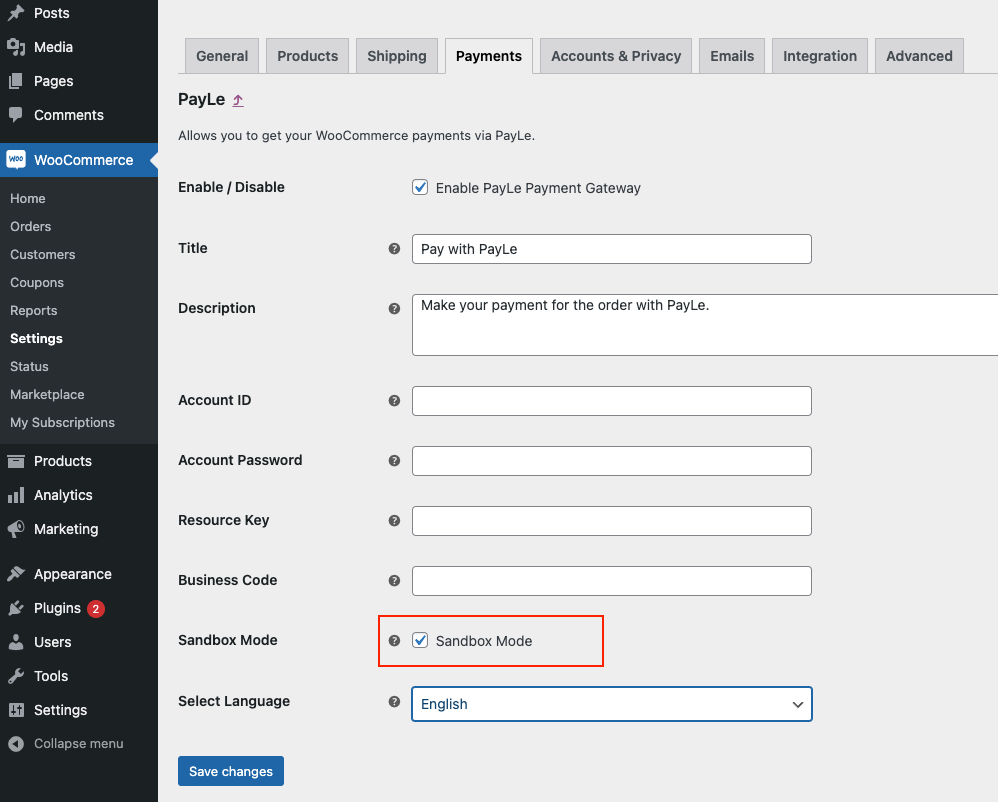Click into the Business Code field

coord(612,580)
